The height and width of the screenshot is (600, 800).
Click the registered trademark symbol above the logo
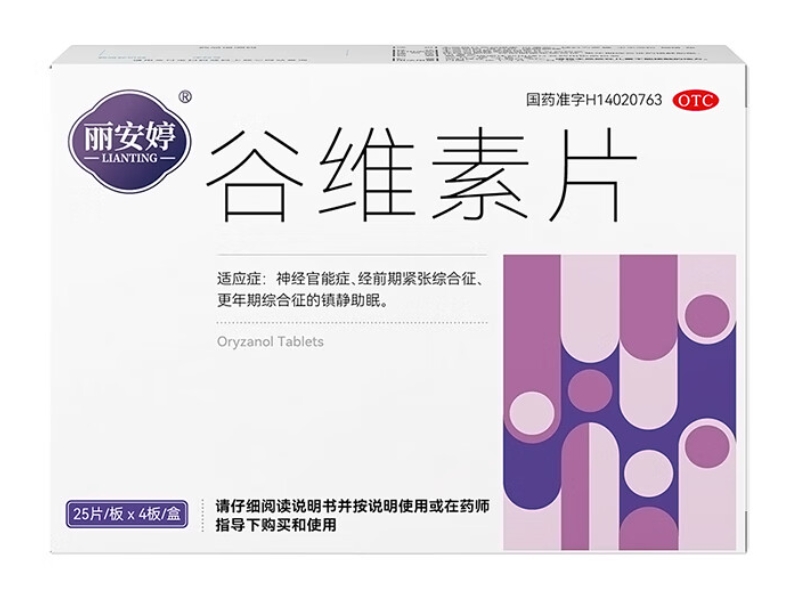pos(184,96)
